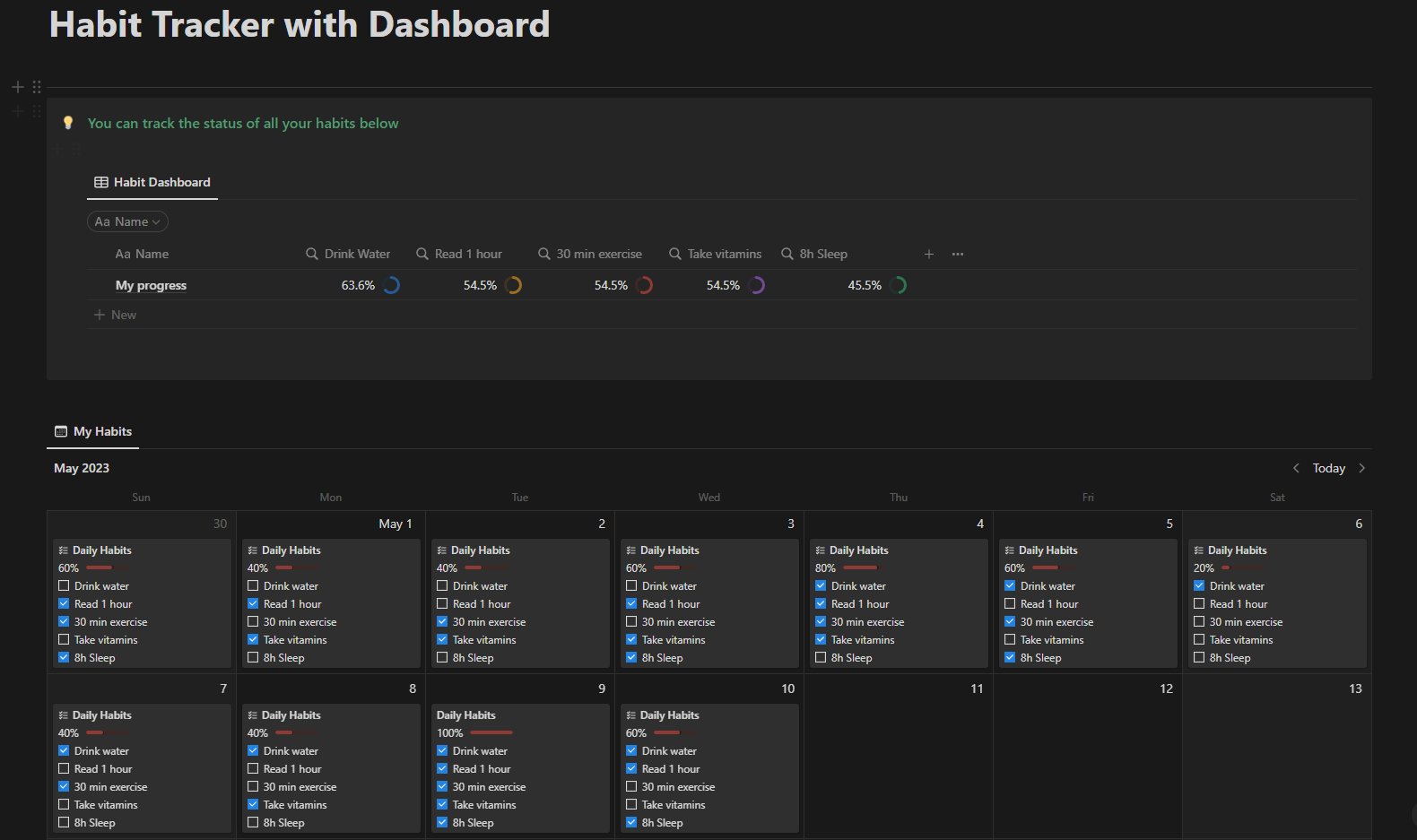Click checklist icon on May 10 card

tap(631, 715)
